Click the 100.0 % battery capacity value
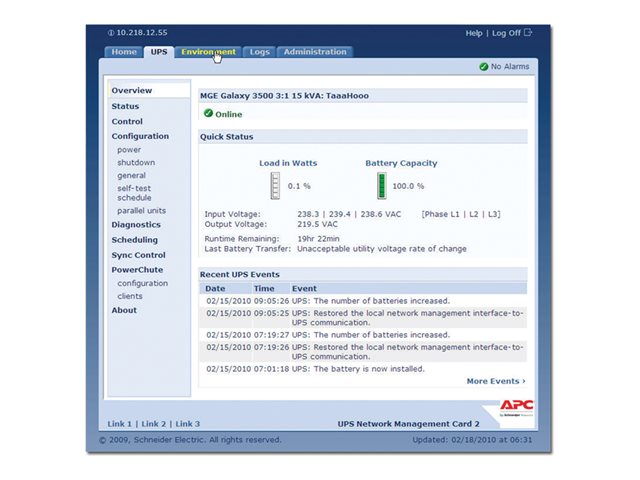Screen dimensions: 640x480 click(x=408, y=186)
